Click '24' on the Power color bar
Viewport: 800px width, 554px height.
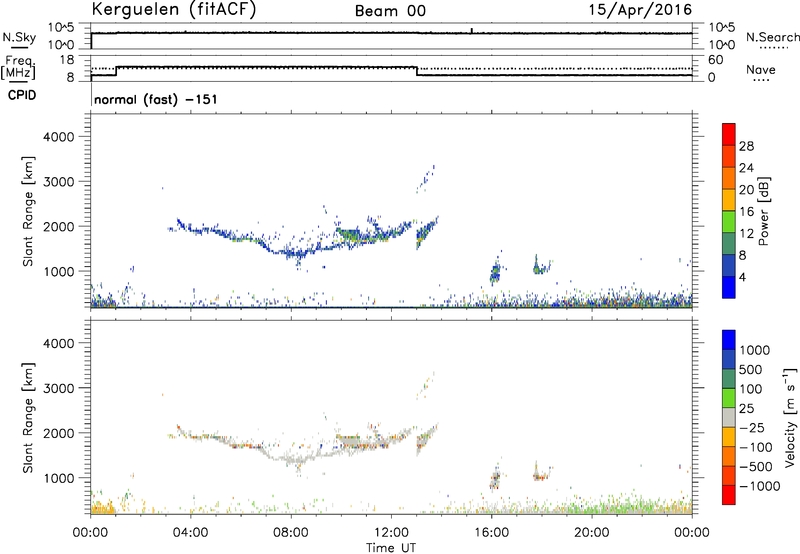click(746, 168)
